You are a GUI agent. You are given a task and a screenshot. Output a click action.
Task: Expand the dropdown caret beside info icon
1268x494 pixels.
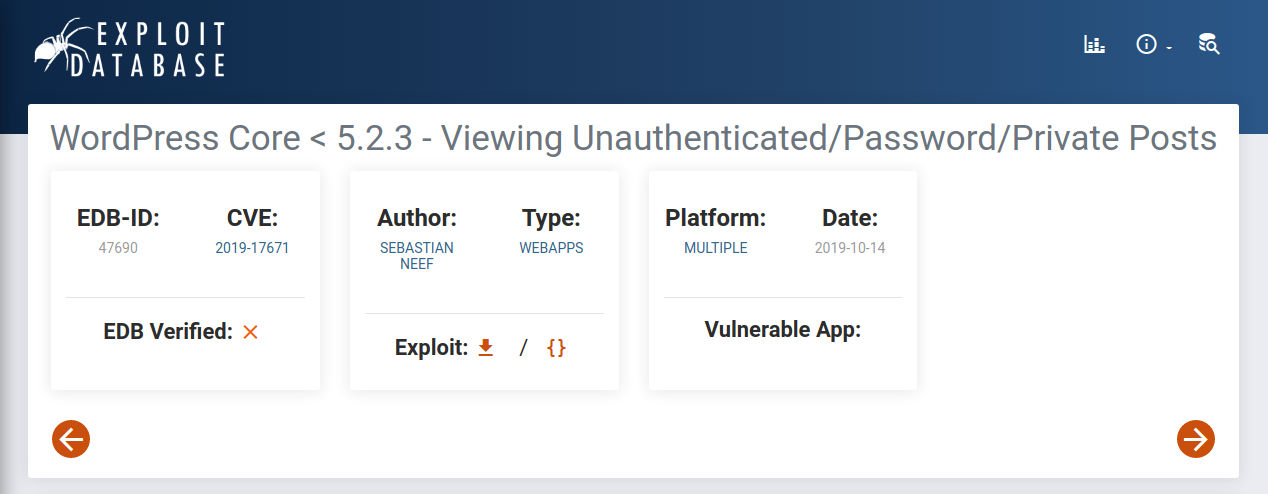[x=1168, y=48]
